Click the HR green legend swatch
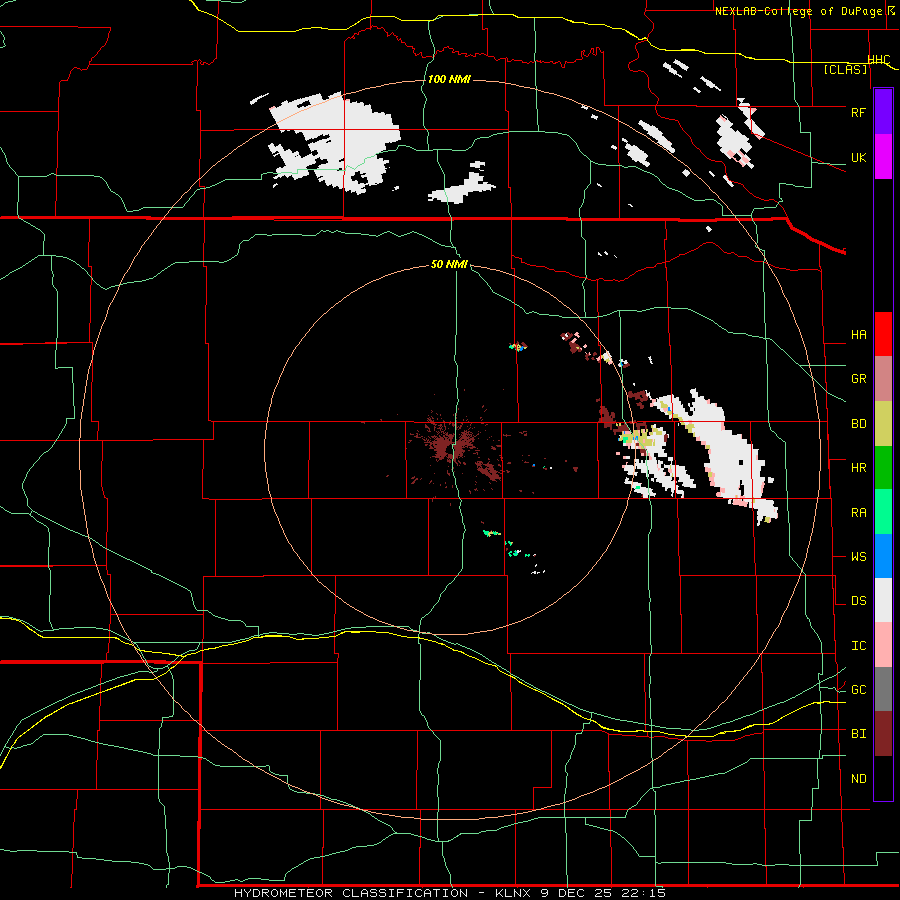This screenshot has width=900, height=900. [883, 468]
